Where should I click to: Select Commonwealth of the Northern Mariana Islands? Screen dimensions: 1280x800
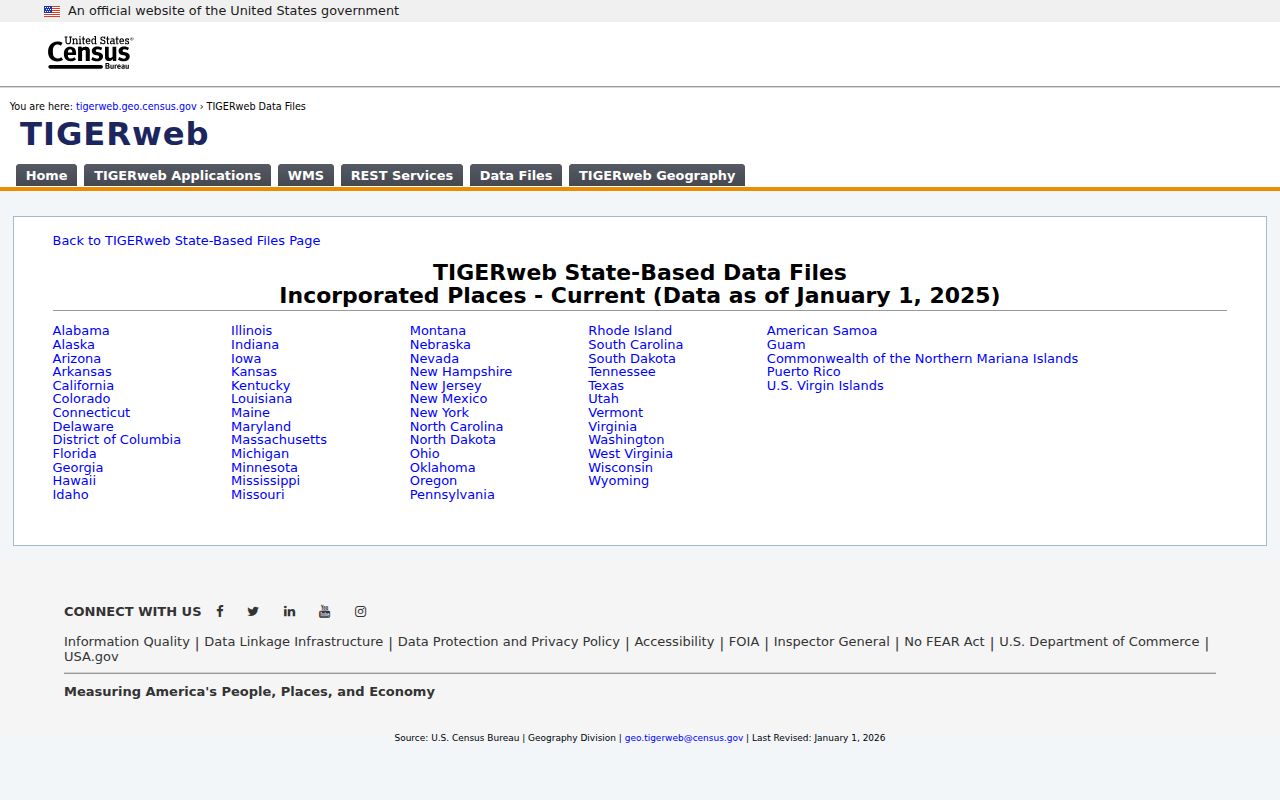click(x=922, y=359)
